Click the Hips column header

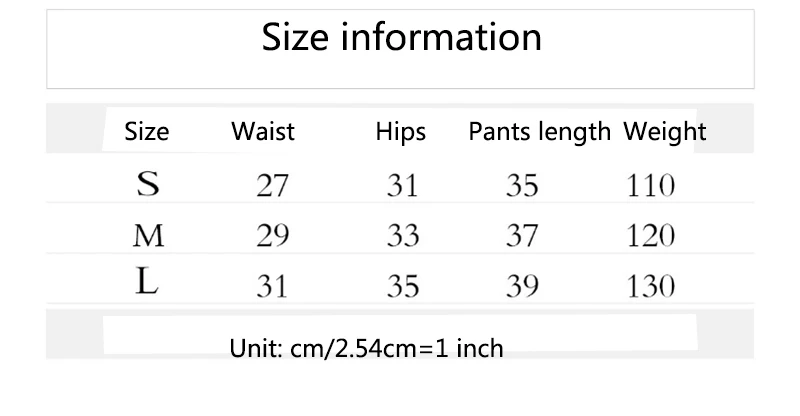(x=401, y=131)
